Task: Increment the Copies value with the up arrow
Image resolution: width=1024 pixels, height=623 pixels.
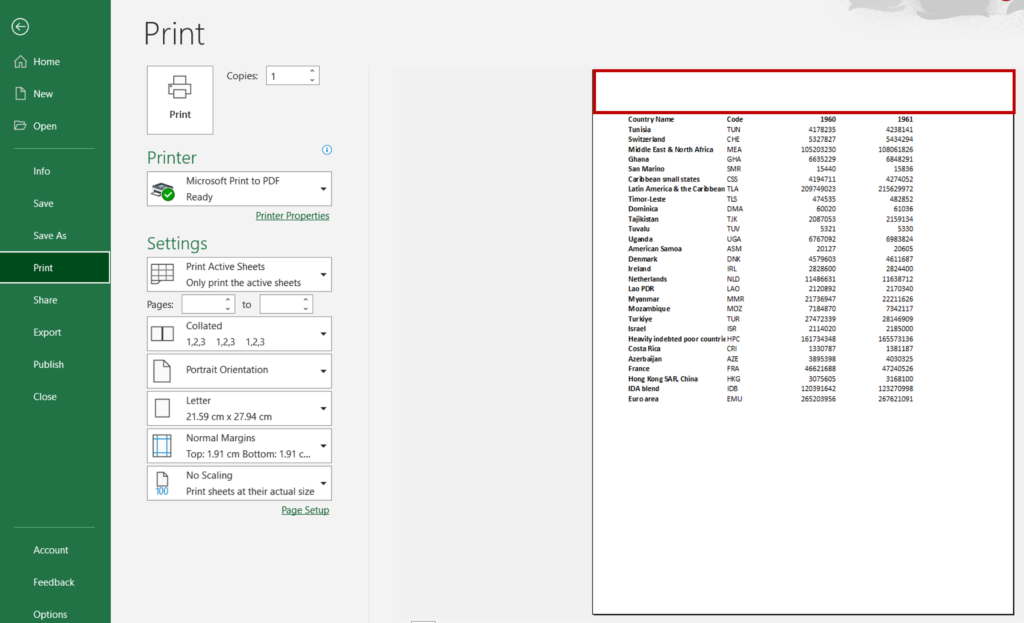Action: coord(310,70)
